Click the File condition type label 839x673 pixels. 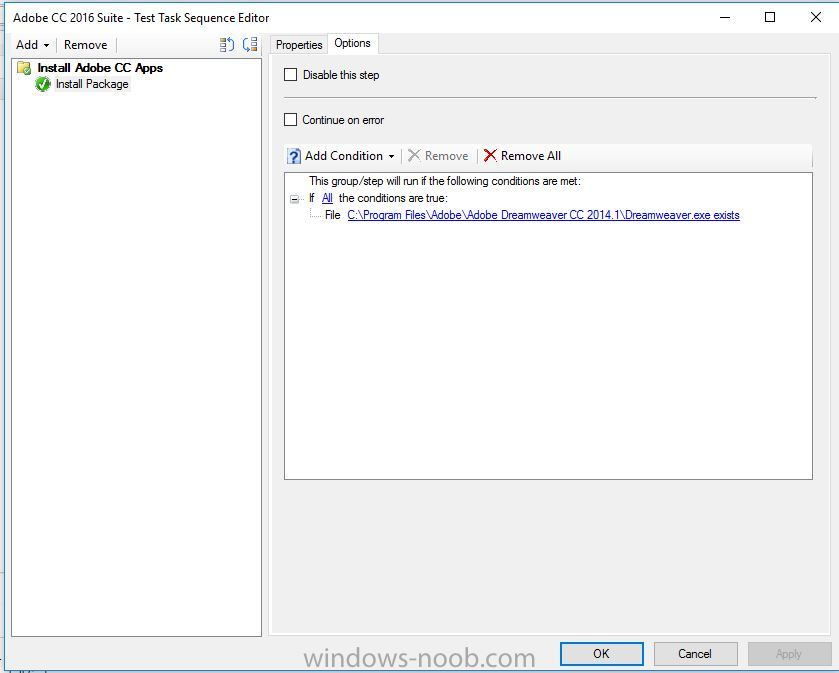[332, 215]
